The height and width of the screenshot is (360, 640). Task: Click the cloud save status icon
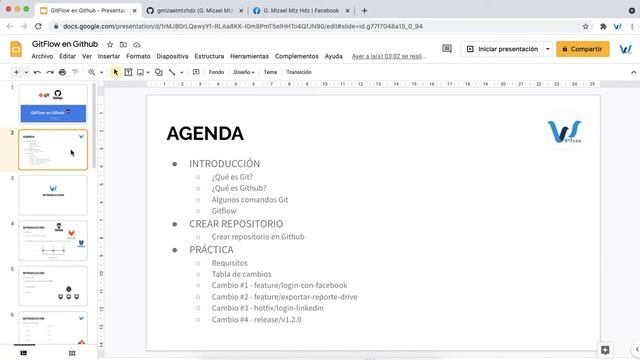[137, 44]
